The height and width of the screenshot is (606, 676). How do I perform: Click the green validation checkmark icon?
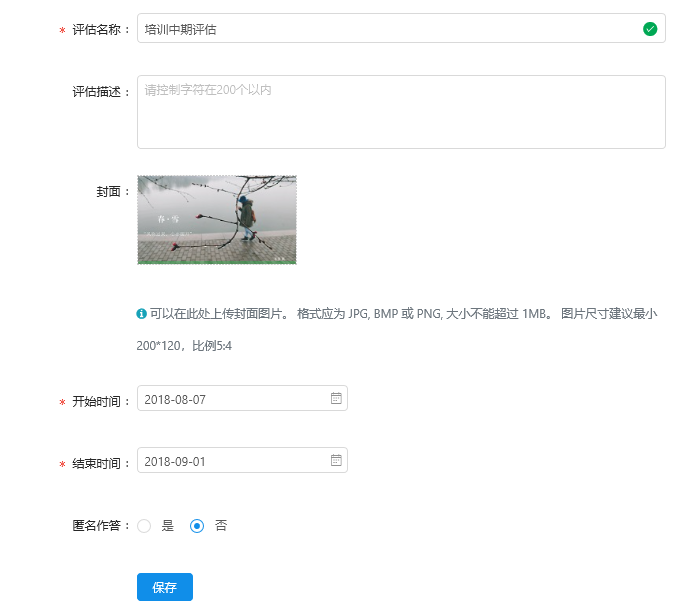650,29
